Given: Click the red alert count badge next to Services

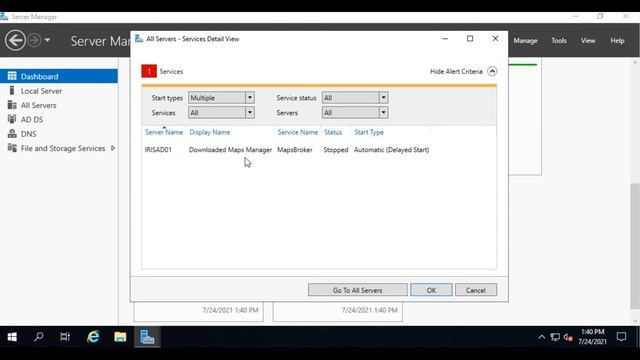Looking at the screenshot, I should (x=149, y=71).
